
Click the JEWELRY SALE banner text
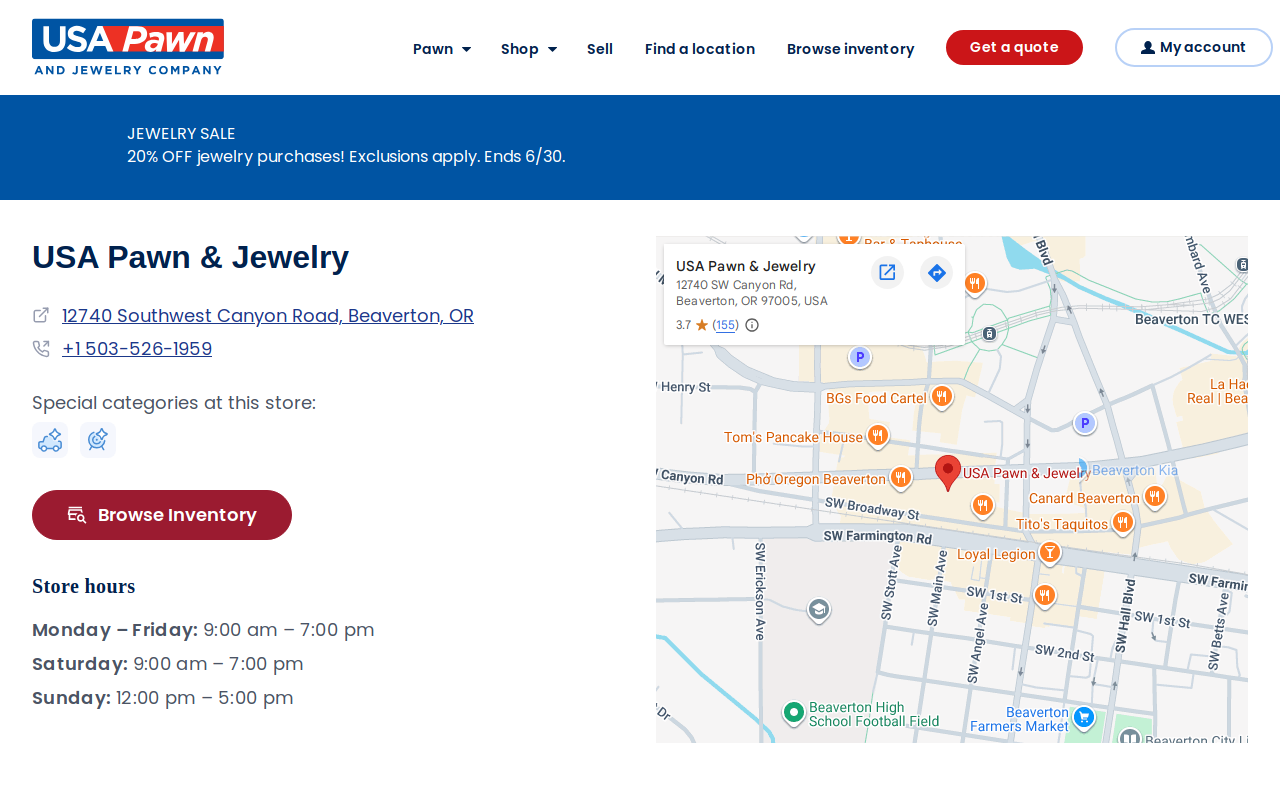pos(181,133)
